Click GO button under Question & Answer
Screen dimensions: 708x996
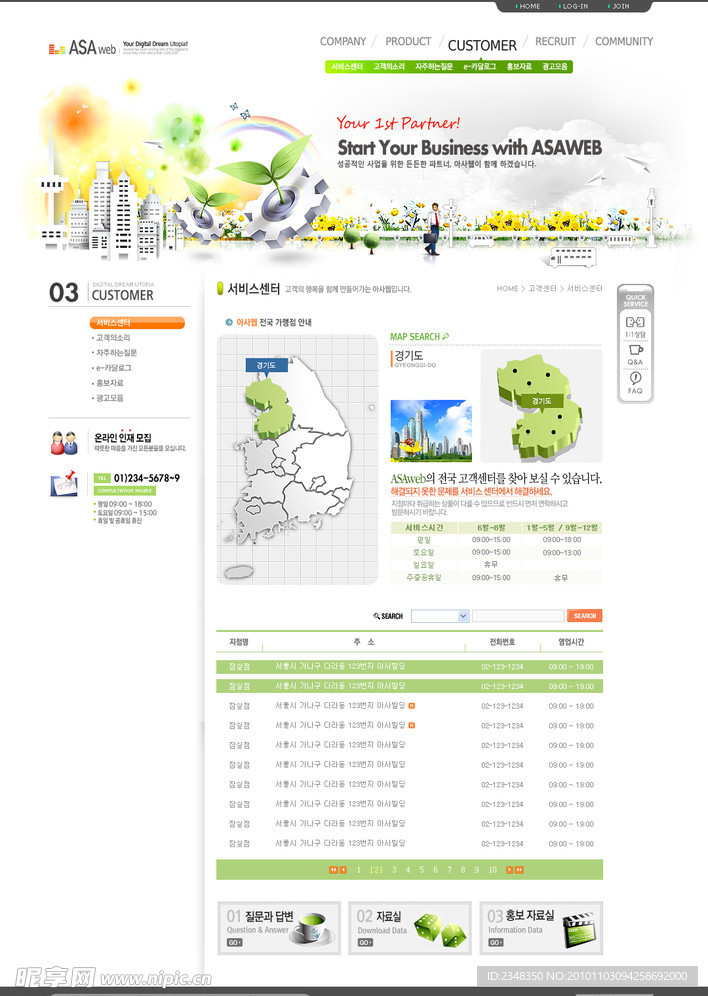click(234, 943)
